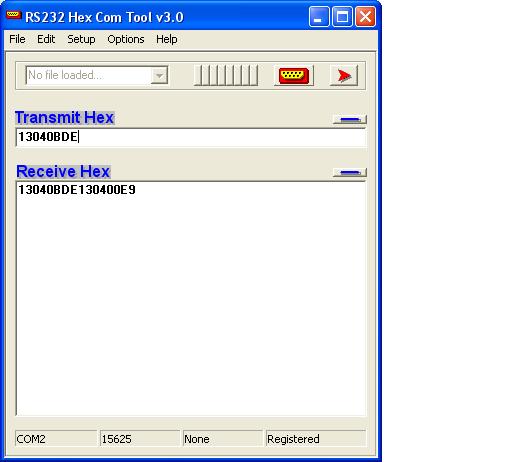This screenshot has width=512, height=462.
Task: Open the 'No file loaded...' dropdown arrow
Action: point(159,75)
